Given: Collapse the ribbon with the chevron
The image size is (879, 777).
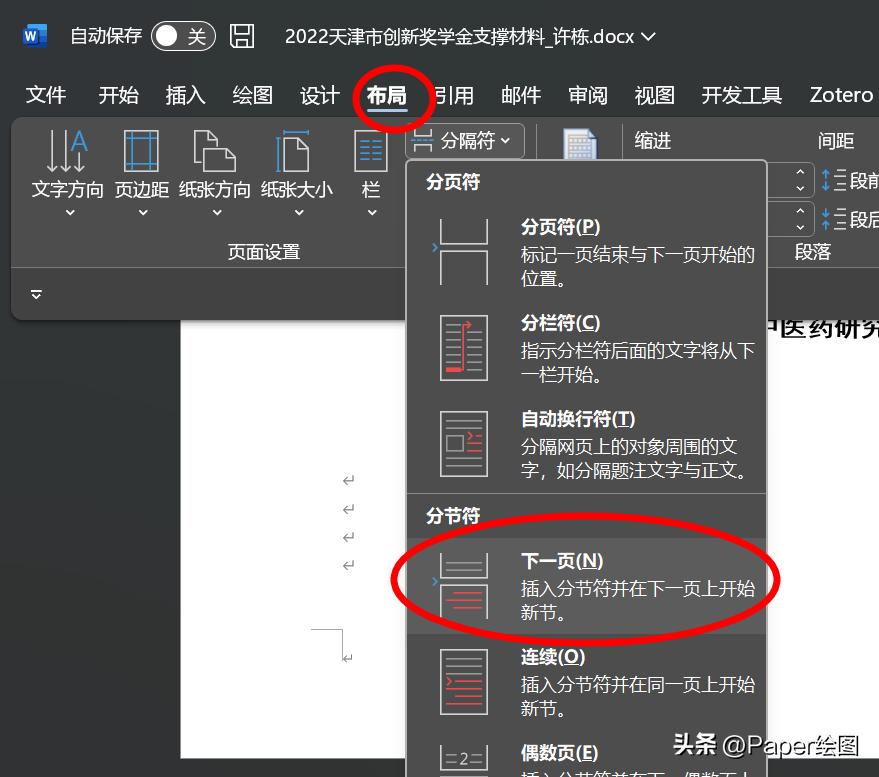Looking at the screenshot, I should (35, 293).
